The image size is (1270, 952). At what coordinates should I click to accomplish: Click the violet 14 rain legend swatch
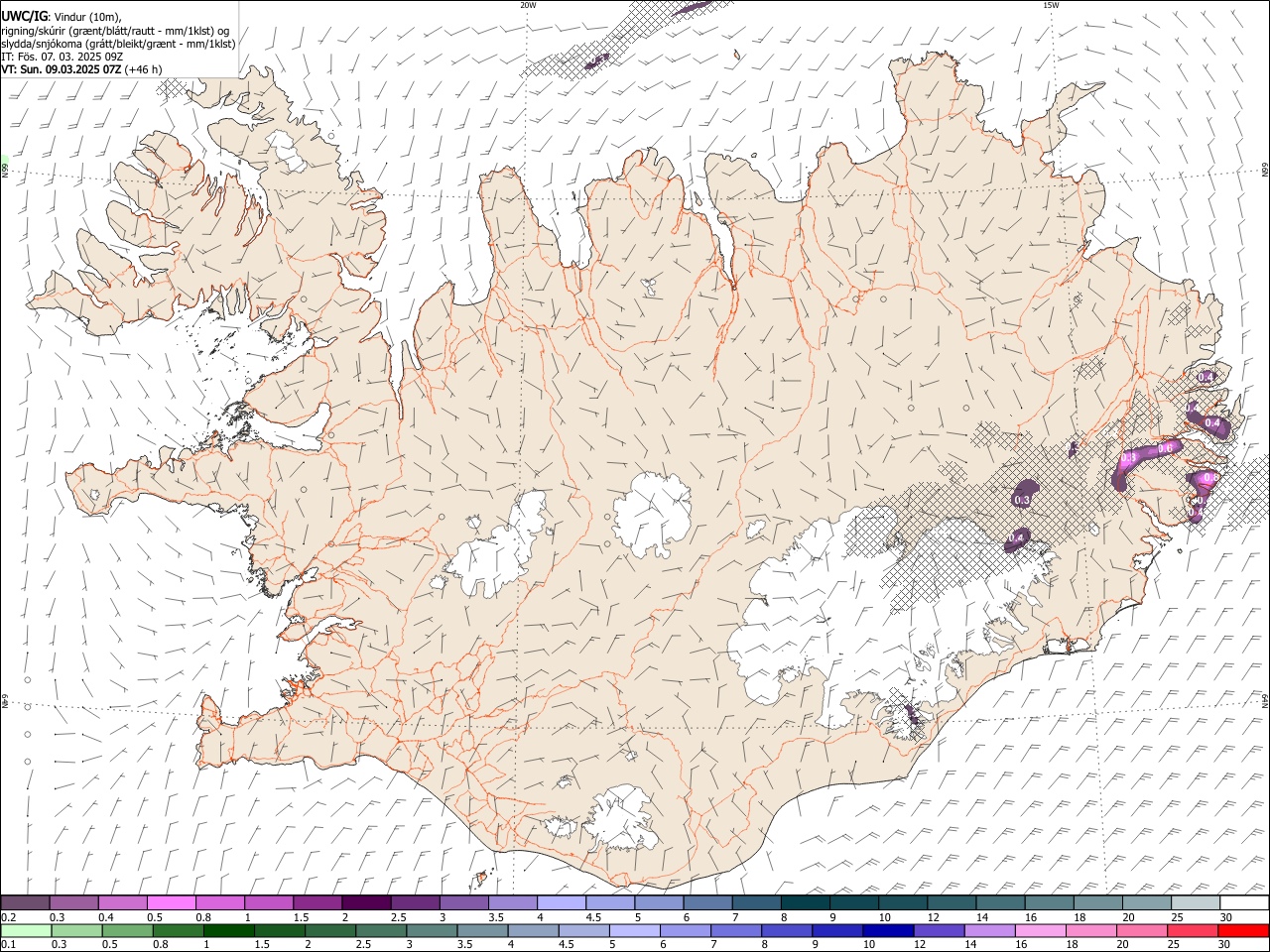coord(989,930)
